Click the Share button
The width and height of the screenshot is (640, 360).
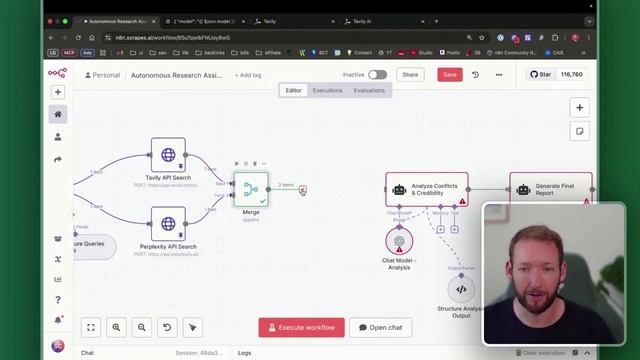point(410,75)
